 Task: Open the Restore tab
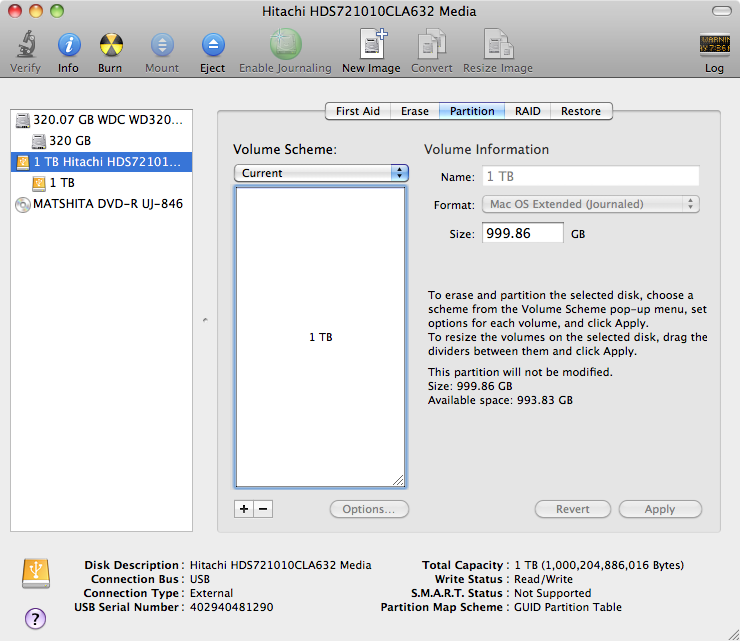[x=581, y=111]
